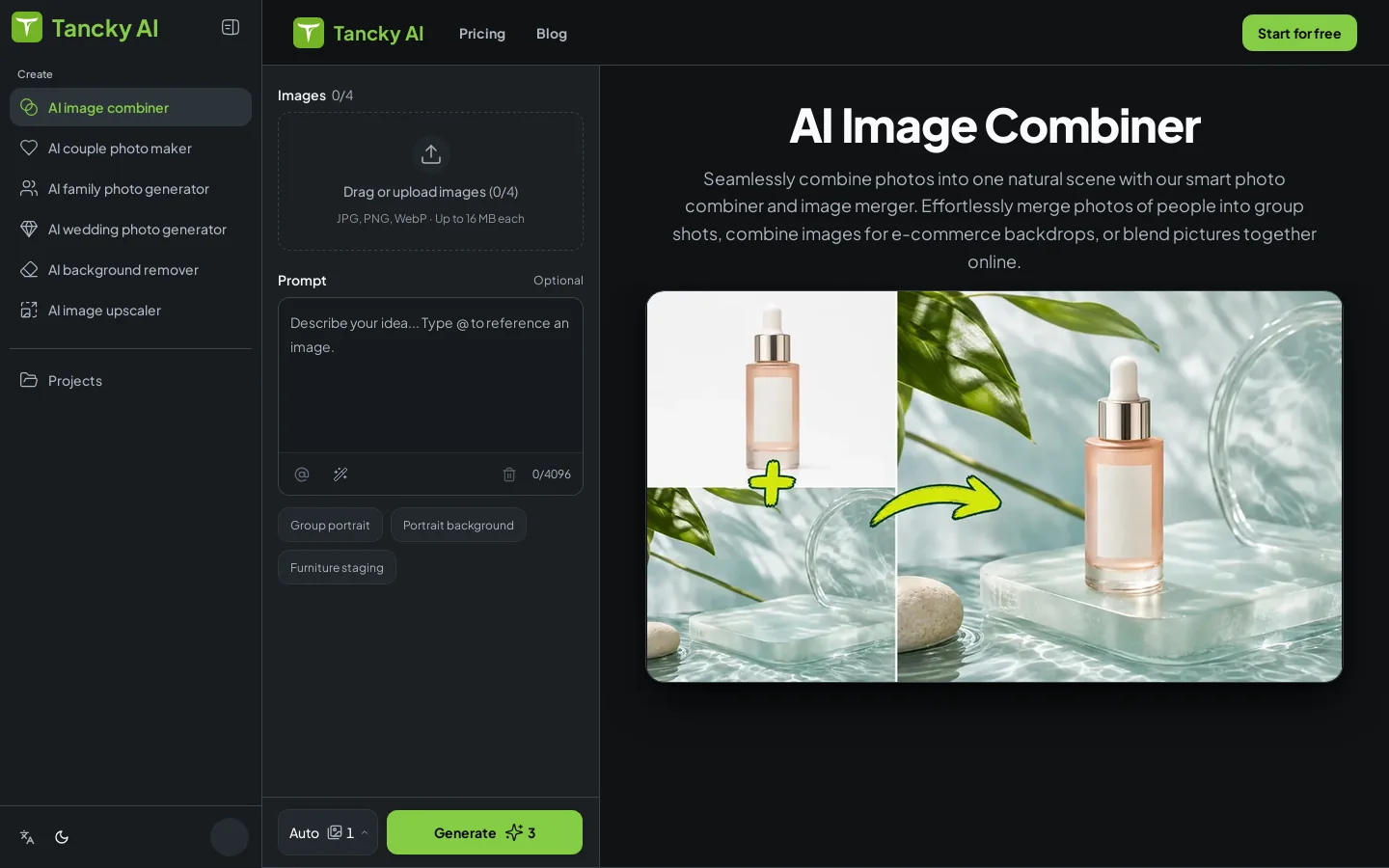Collapse the sidebar using the panel icon
This screenshot has width=1389, height=868.
(x=231, y=27)
